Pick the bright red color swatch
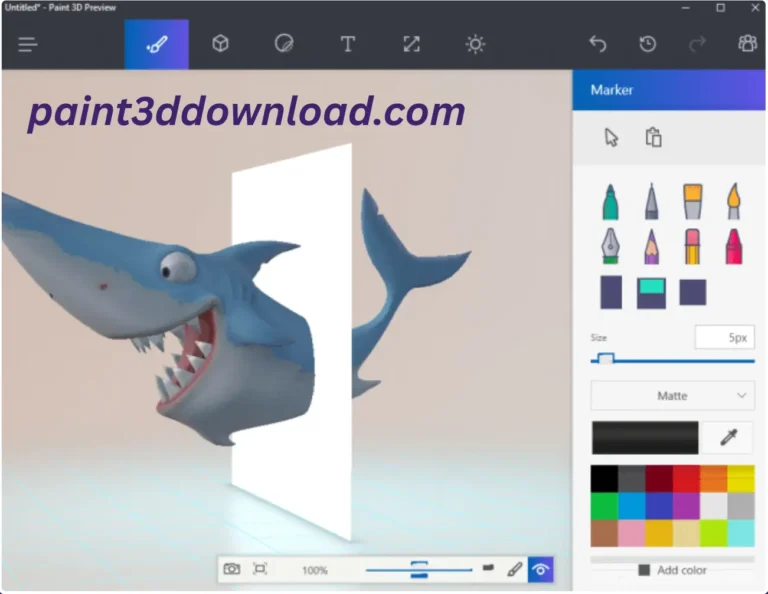 tap(686, 479)
